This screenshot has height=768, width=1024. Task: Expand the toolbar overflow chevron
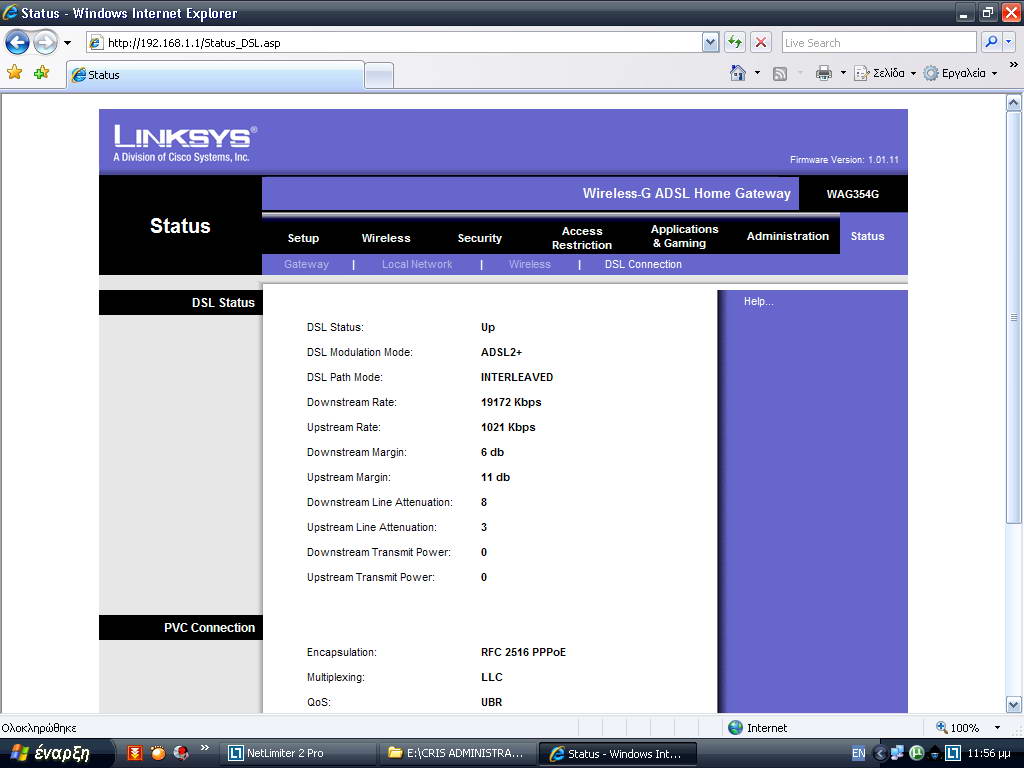point(1014,65)
